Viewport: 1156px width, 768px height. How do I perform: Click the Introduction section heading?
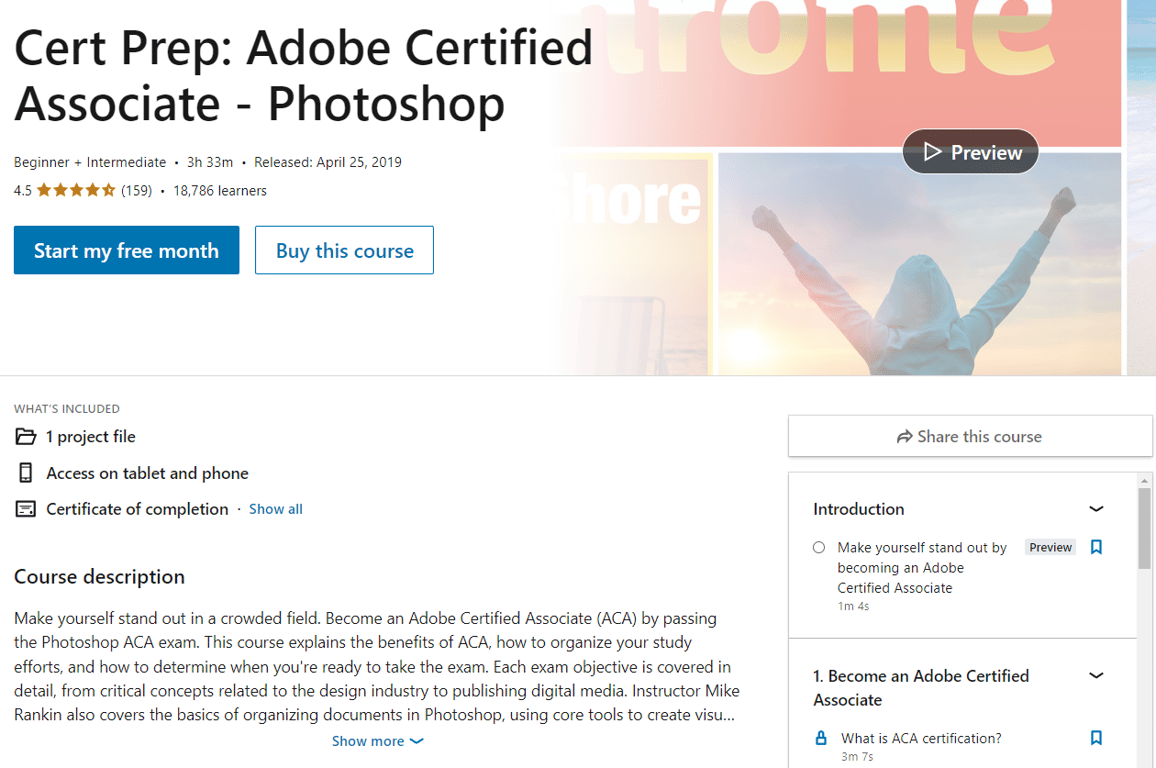pos(858,509)
